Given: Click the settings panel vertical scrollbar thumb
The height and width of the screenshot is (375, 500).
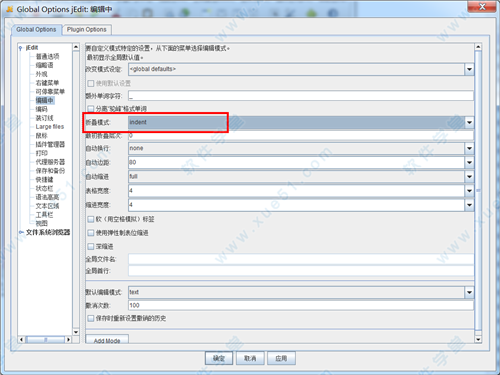Looking at the screenshot, I should (478, 191).
